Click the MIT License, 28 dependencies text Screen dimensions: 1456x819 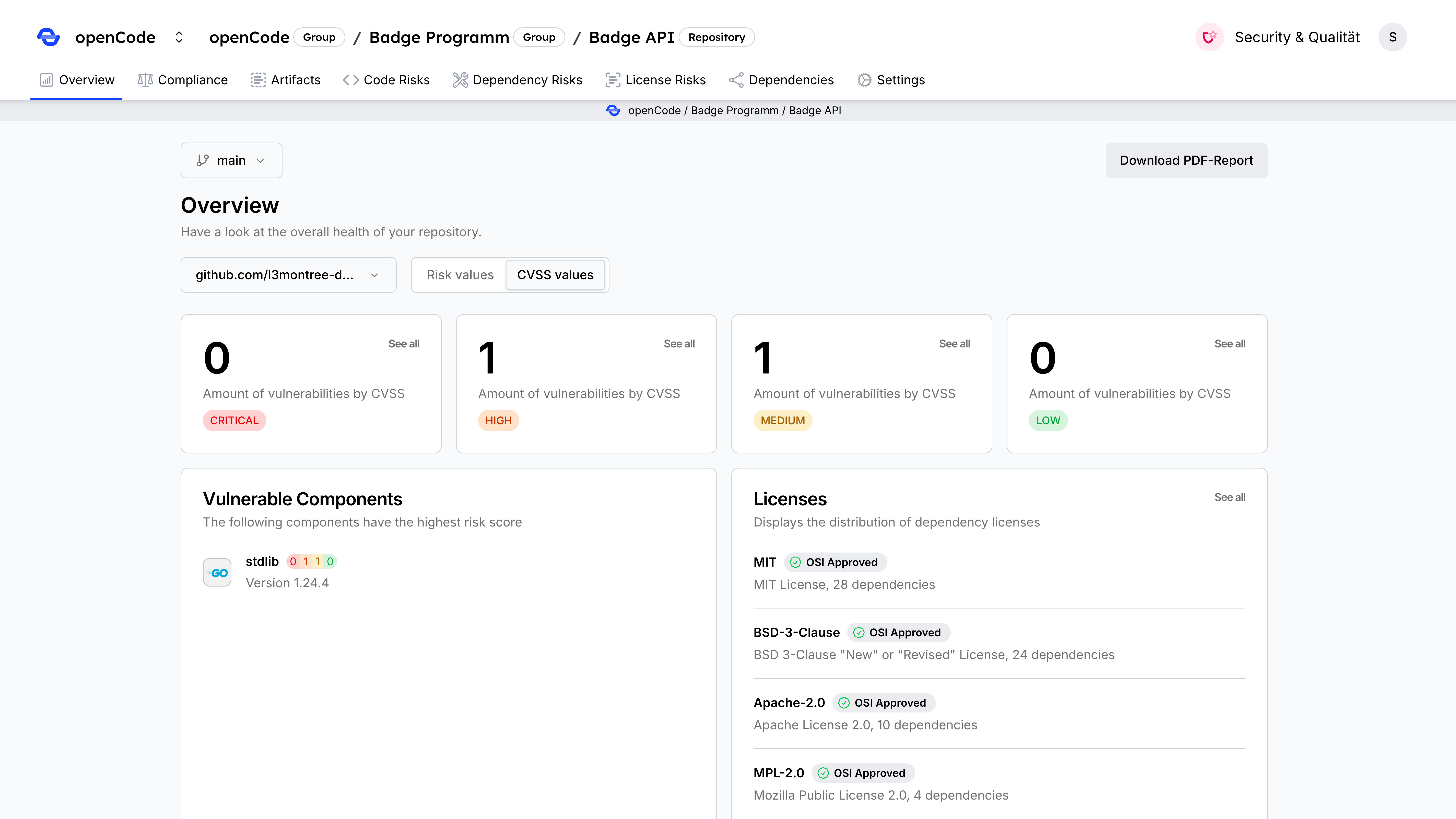[x=844, y=584]
